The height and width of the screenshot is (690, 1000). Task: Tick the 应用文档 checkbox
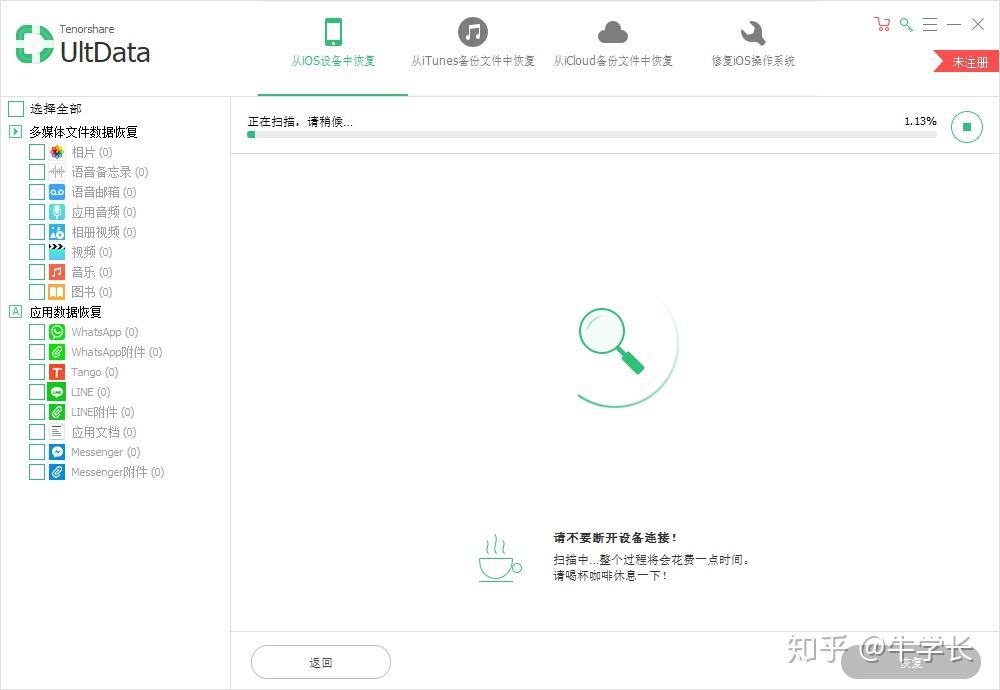(x=37, y=432)
